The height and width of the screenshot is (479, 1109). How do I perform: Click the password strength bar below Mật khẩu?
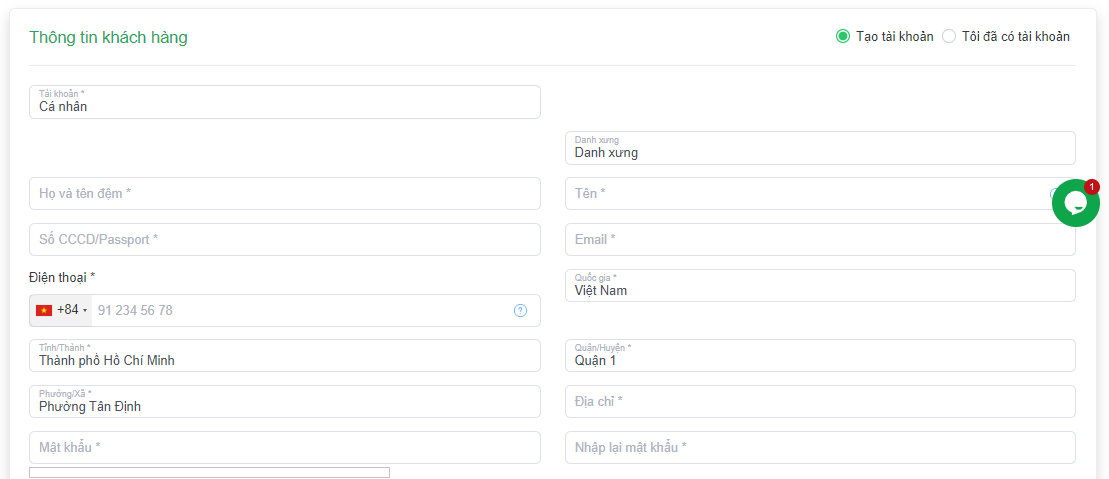pos(209,472)
